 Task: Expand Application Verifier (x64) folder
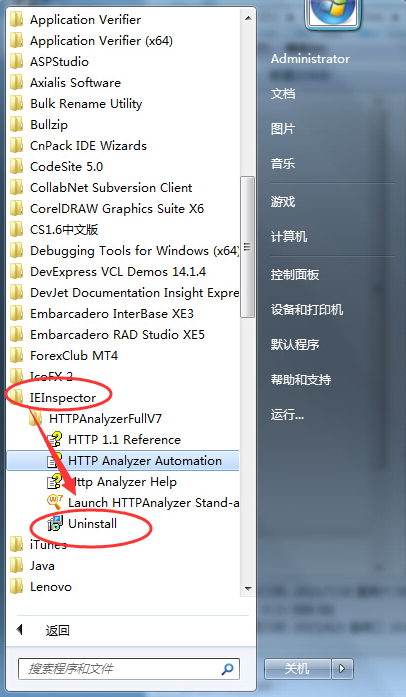tap(101, 40)
